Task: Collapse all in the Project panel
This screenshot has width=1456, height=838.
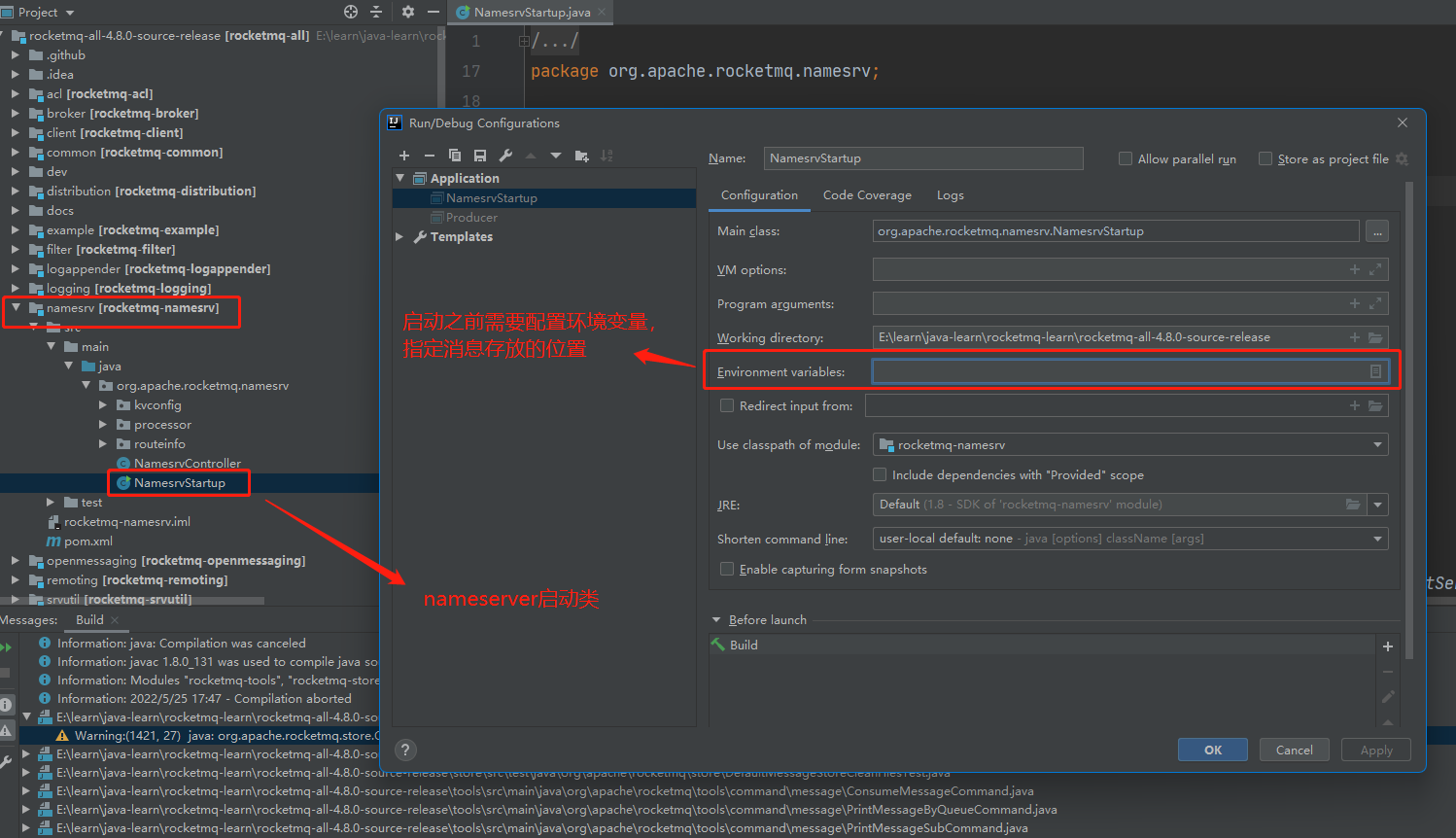Action: click(x=376, y=12)
